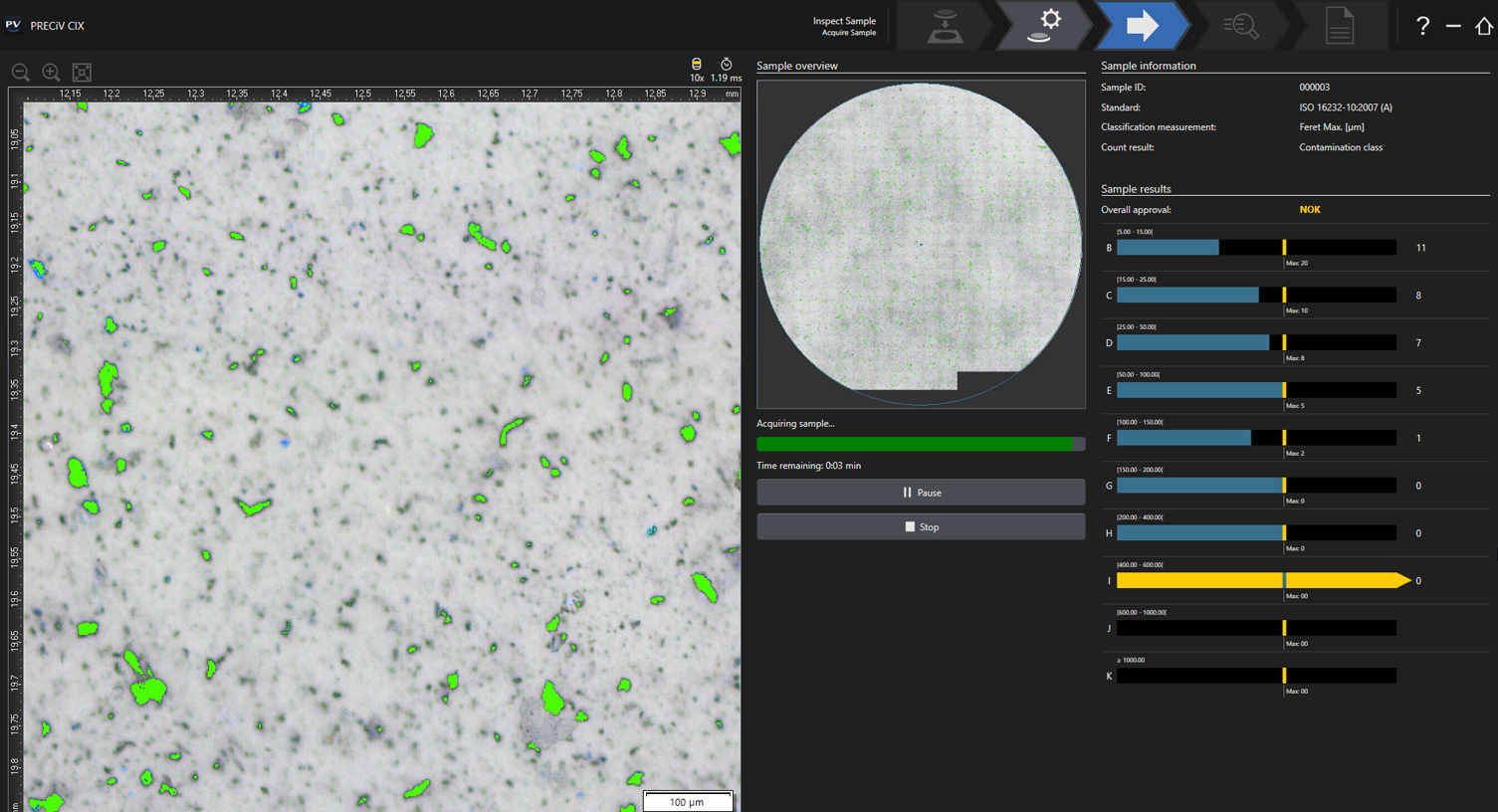
Task: Click the 1.19 ms exposure timer icon
Action: click(727, 65)
